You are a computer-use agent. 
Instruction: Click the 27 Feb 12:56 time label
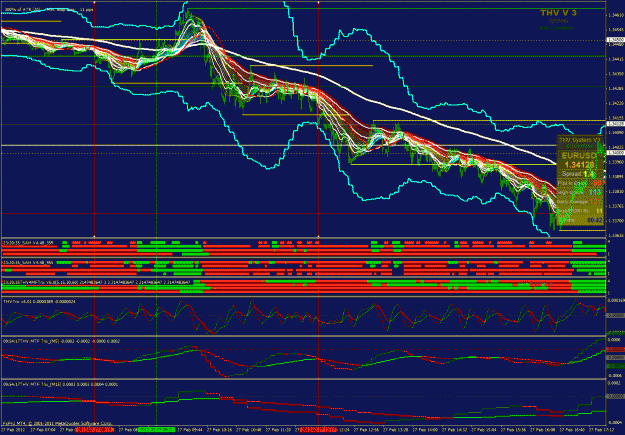pos(366,430)
